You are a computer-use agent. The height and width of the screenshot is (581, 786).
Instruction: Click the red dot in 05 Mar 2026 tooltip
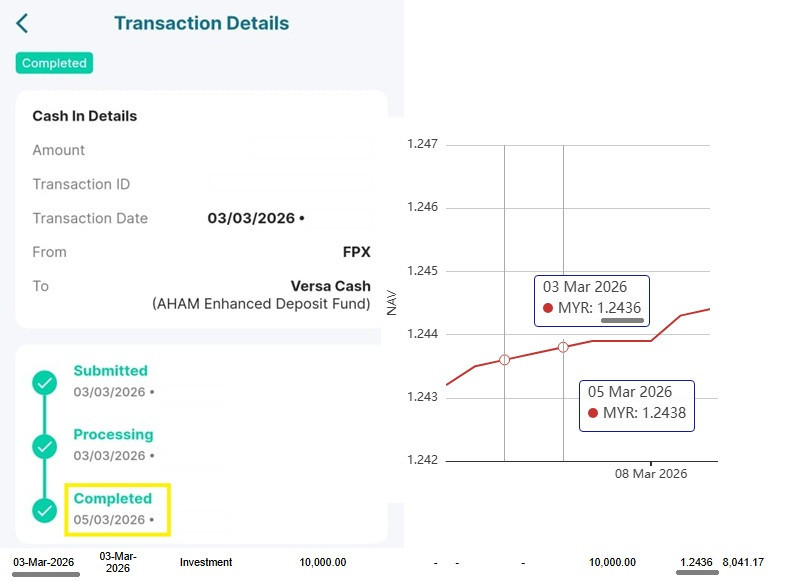tap(593, 413)
